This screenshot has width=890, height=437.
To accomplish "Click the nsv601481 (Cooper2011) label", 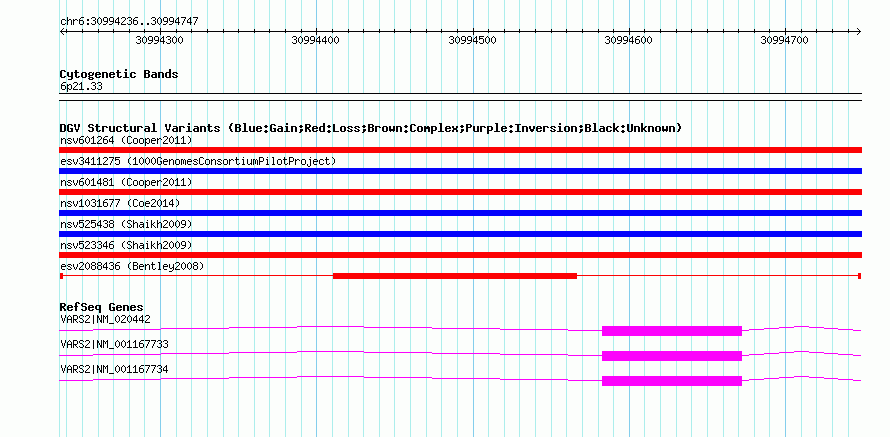I will coord(126,182).
